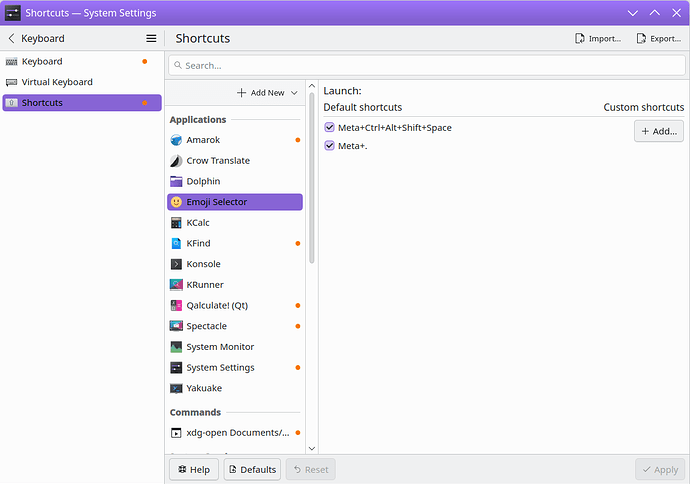Click the Emoji Selector smiley icon
Screen dimensions: 690x484
click(x=176, y=202)
